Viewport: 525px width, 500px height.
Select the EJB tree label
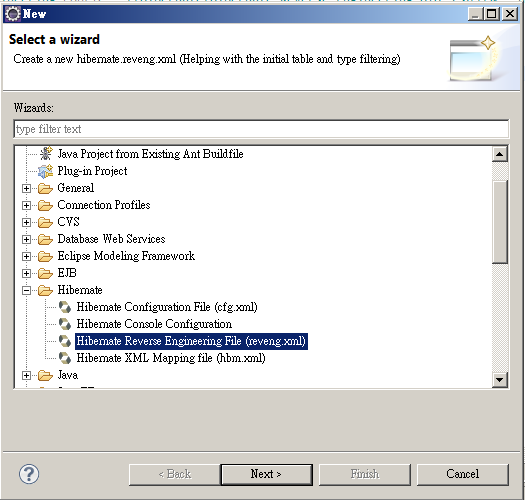point(67,273)
